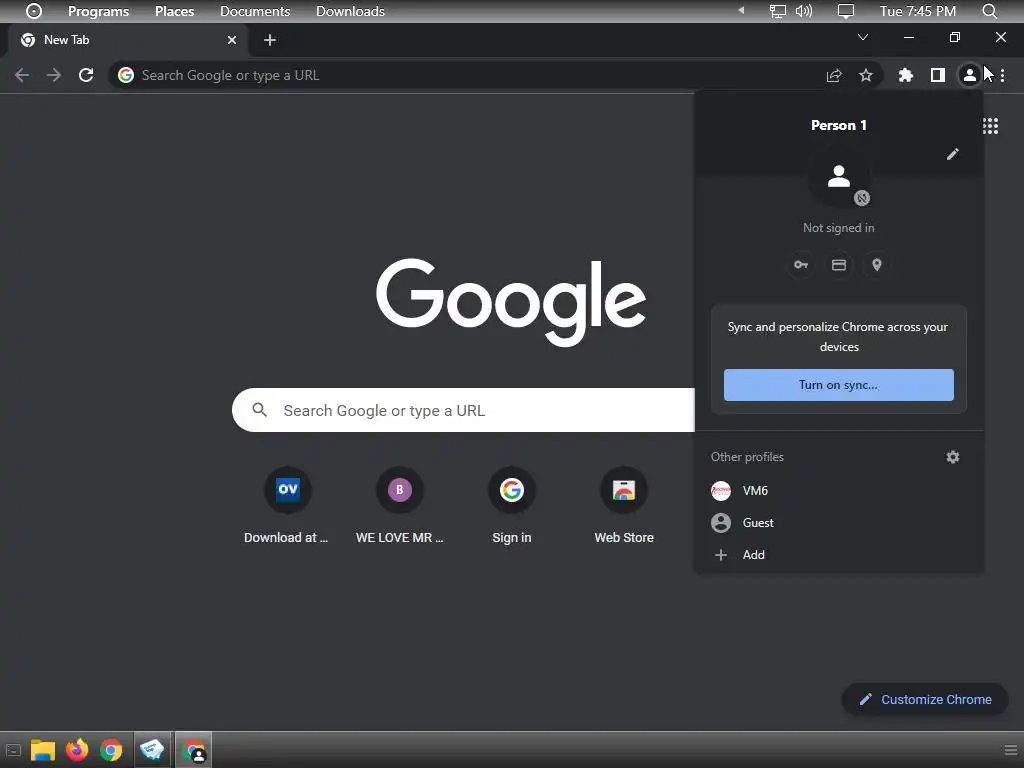This screenshot has height=768, width=1024.
Task: Toggle the side panel icon
Action: click(x=938, y=75)
